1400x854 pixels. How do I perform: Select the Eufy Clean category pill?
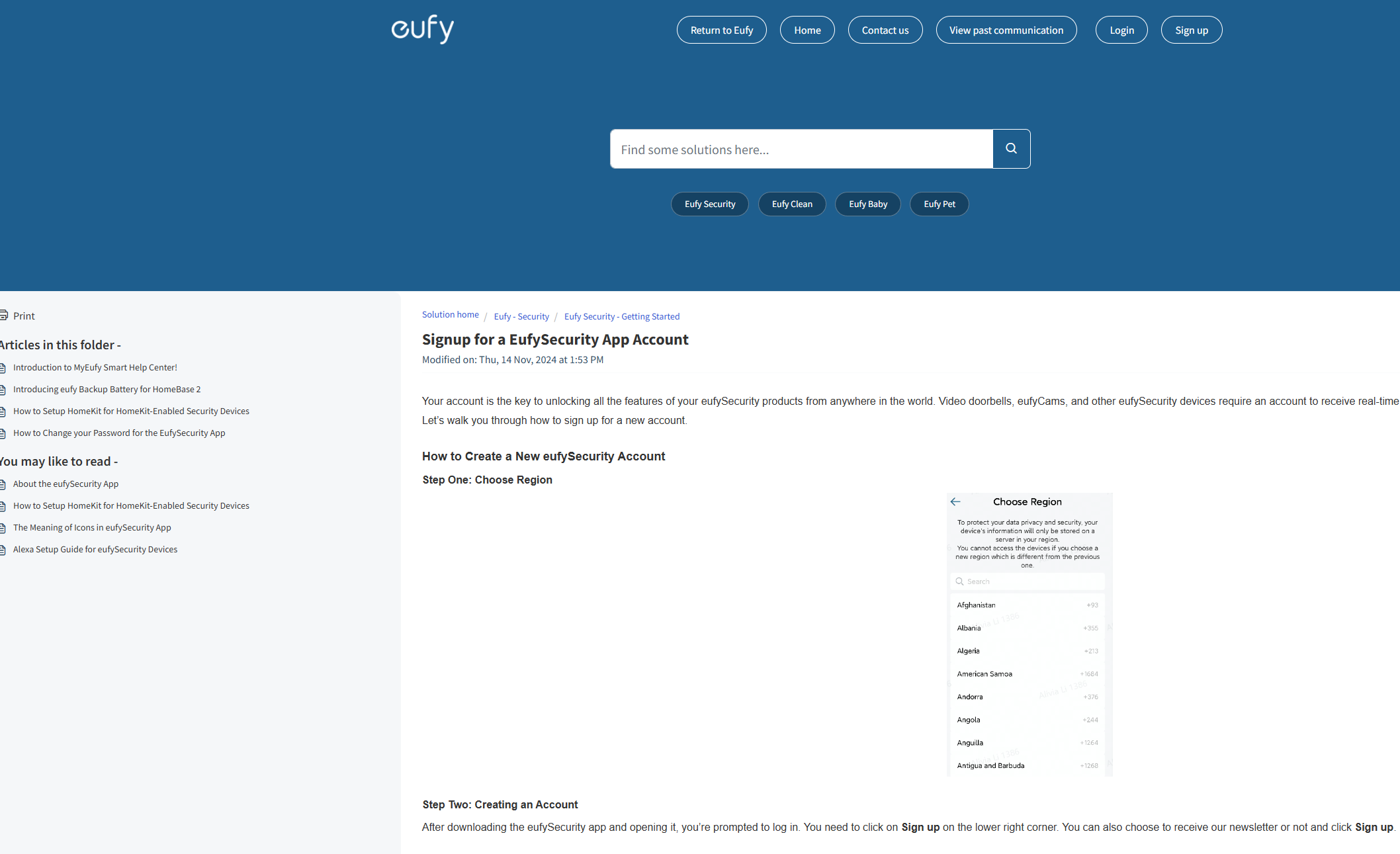(x=791, y=204)
